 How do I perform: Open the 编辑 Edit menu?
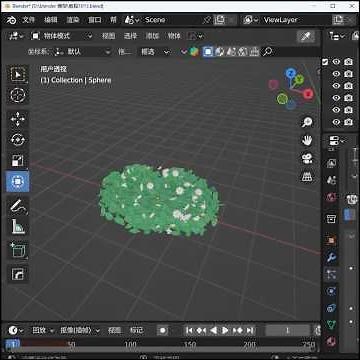51,20
